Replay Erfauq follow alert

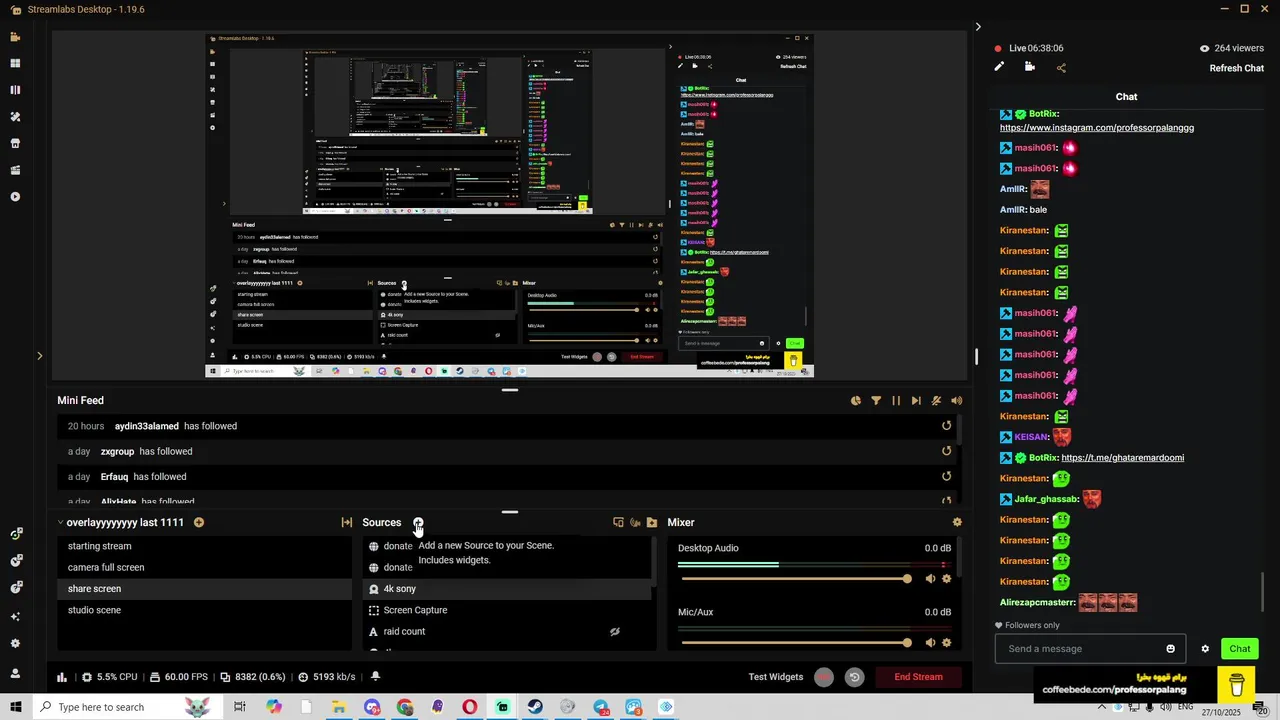946,477
